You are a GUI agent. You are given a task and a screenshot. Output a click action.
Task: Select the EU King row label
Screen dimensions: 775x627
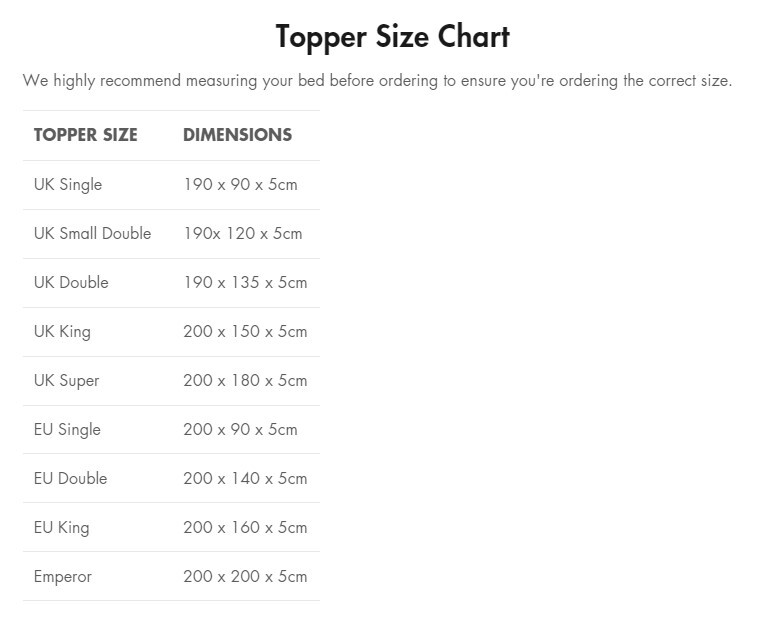pyautogui.click(x=61, y=528)
